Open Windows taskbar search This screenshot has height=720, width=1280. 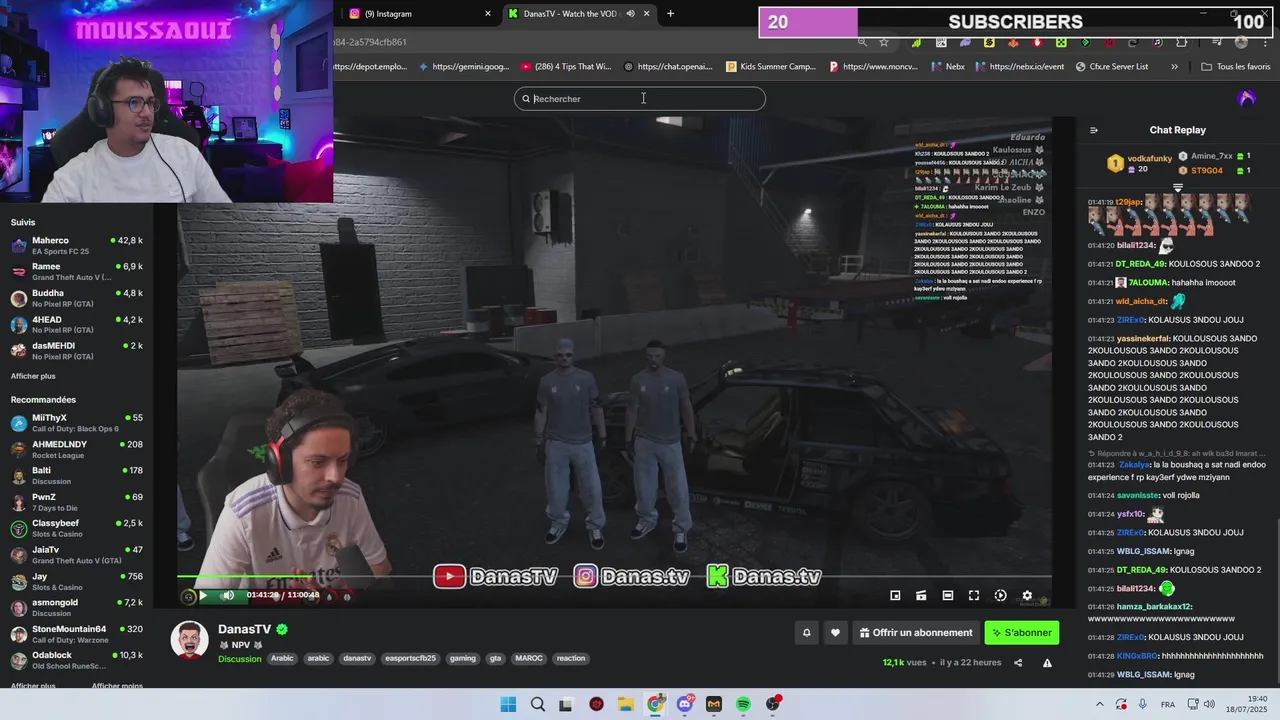pos(538,704)
